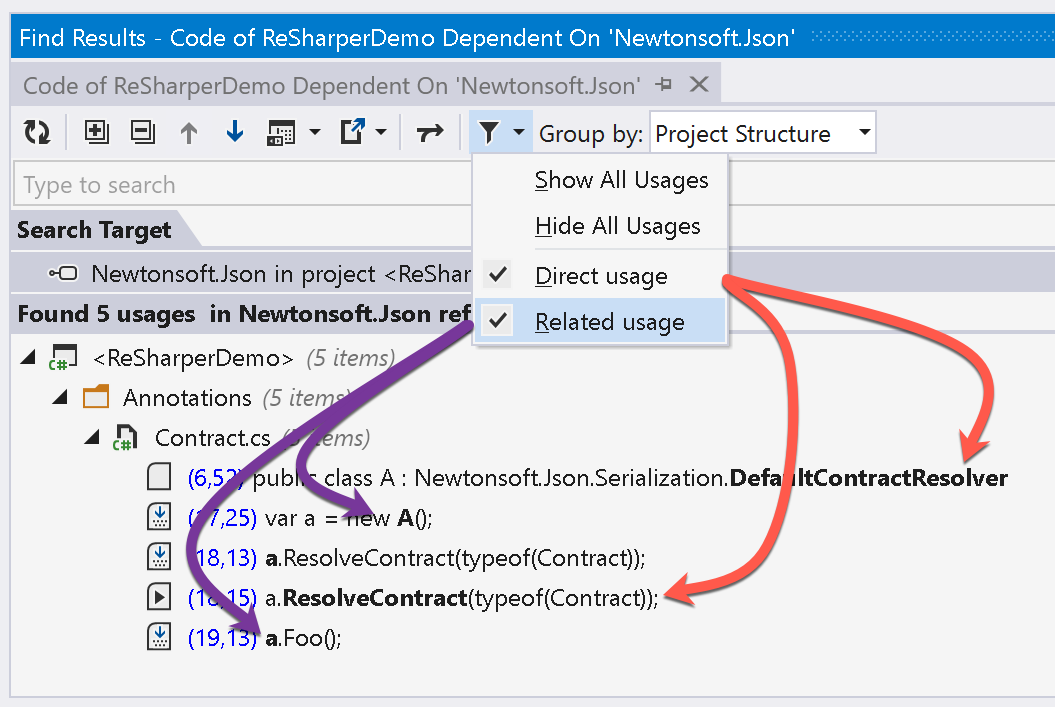The height and width of the screenshot is (707, 1055).
Task: Go to next usage down arrow
Action: click(x=235, y=131)
